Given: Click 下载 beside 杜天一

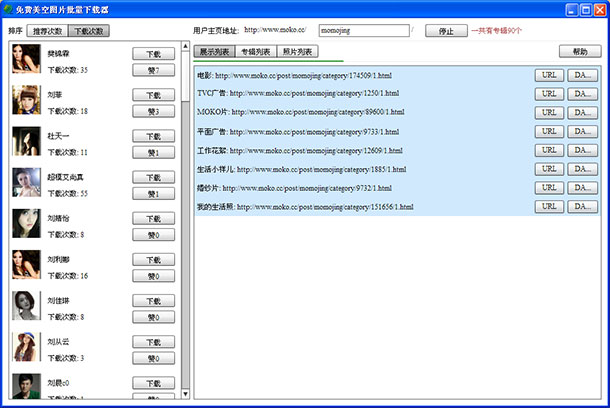Looking at the screenshot, I should [x=153, y=136].
